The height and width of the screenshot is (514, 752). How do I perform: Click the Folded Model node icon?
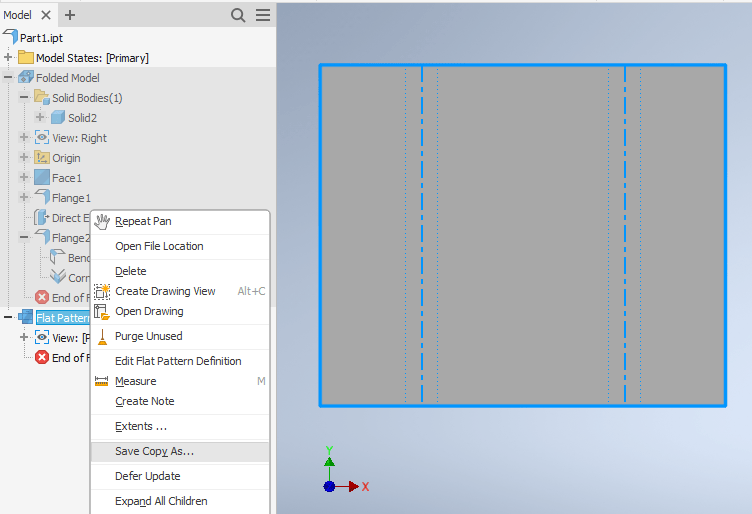(x=26, y=78)
